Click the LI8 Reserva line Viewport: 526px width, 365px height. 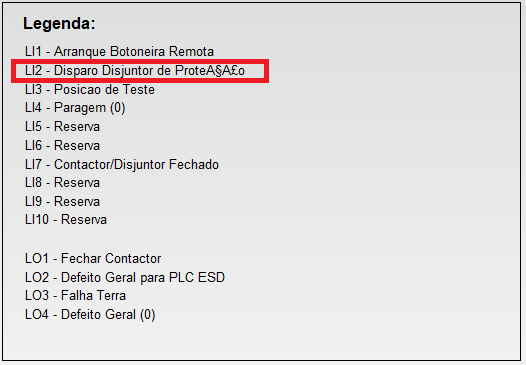coord(62,182)
